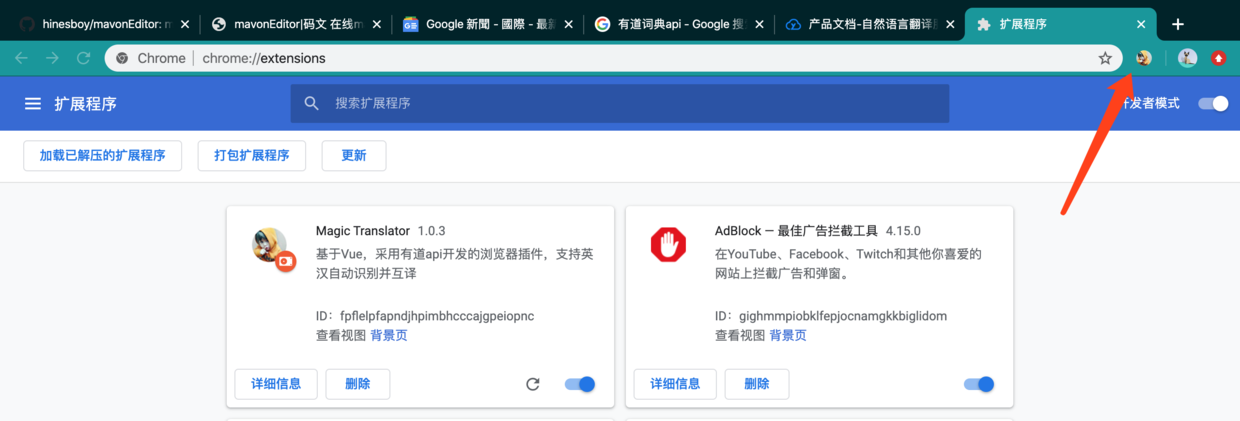The width and height of the screenshot is (1240, 421).
Task: Disable the AdBlock extension
Action: (979, 384)
